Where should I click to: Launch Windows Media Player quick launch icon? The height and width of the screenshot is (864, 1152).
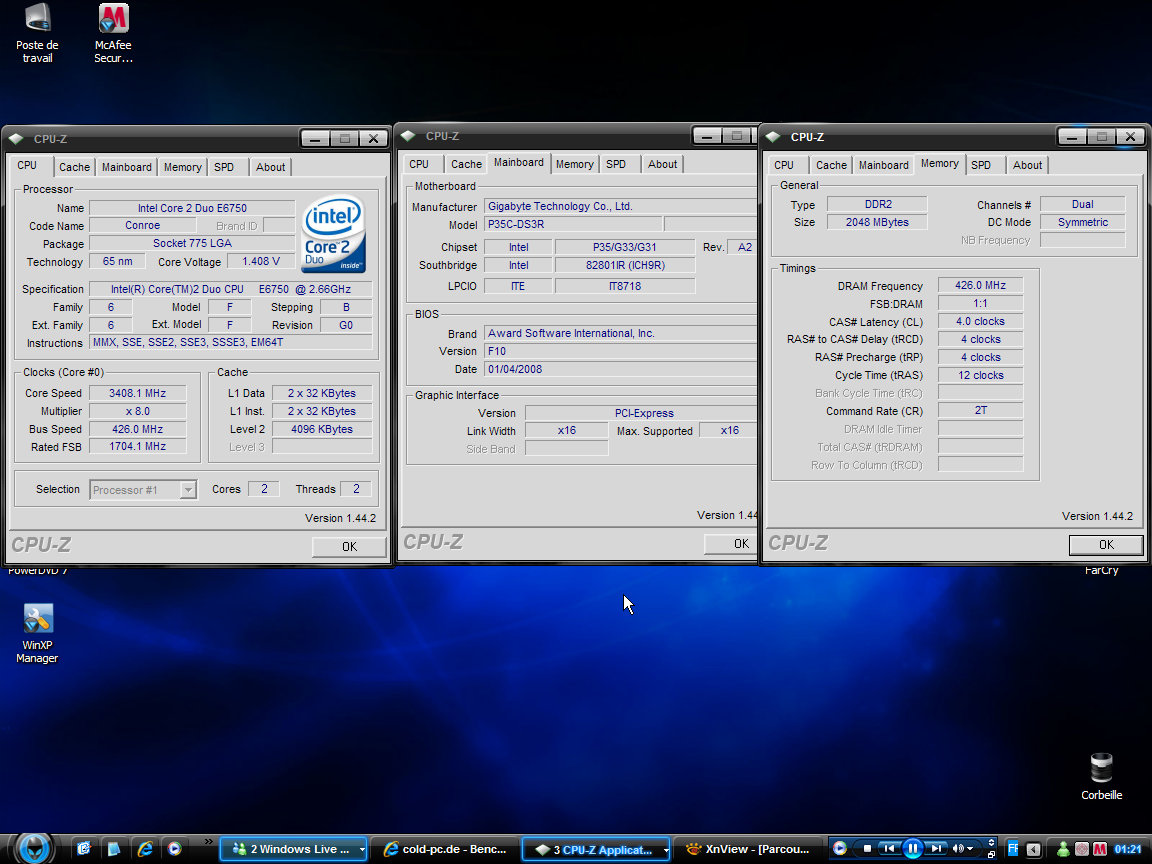(174, 849)
